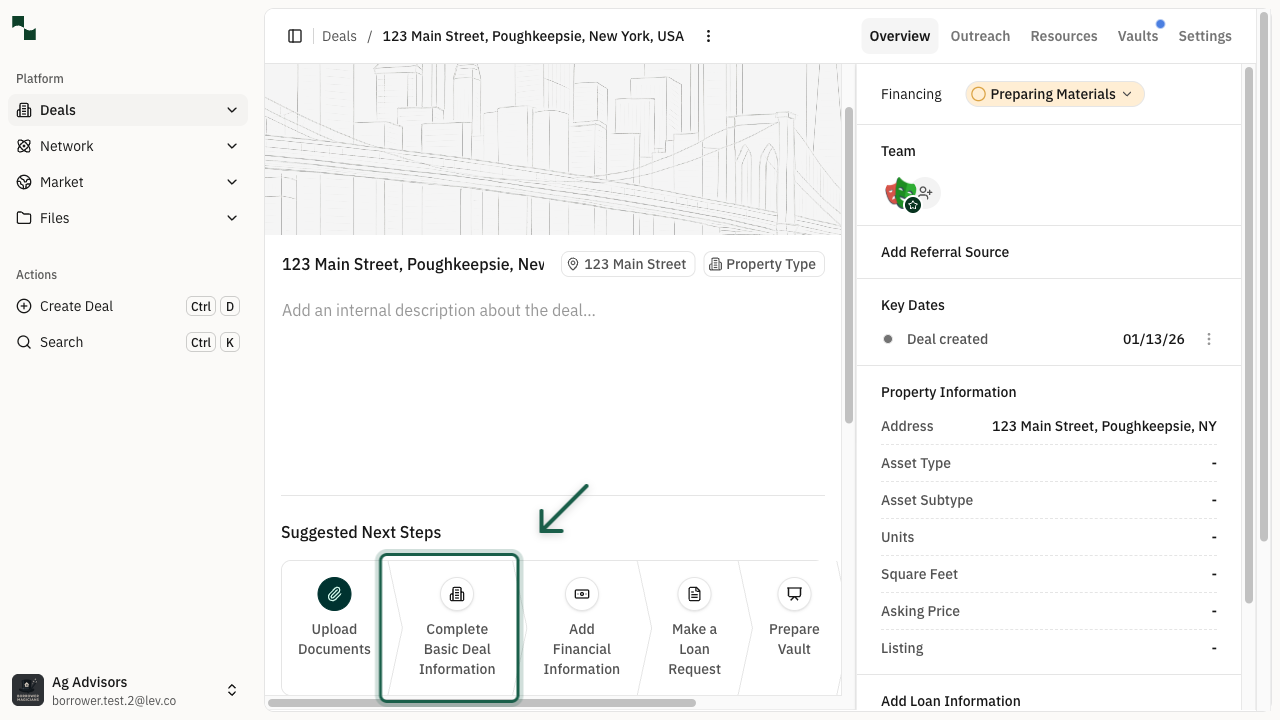The height and width of the screenshot is (720, 1280).
Task: Expand the Deals sidebar section
Action: 232,110
